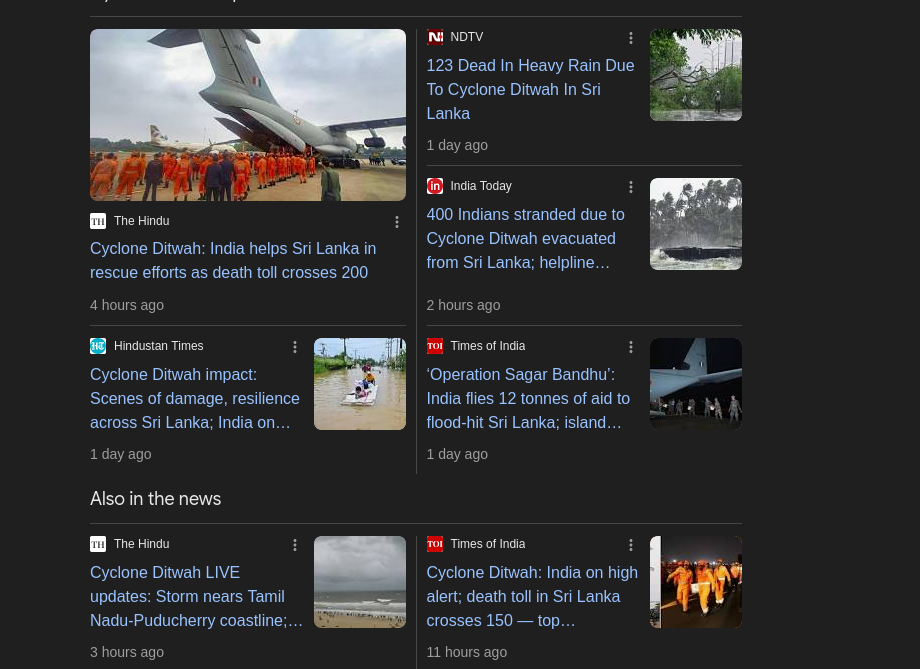Open more options for India on high alert article
920x669 pixels.
pyautogui.click(x=631, y=545)
